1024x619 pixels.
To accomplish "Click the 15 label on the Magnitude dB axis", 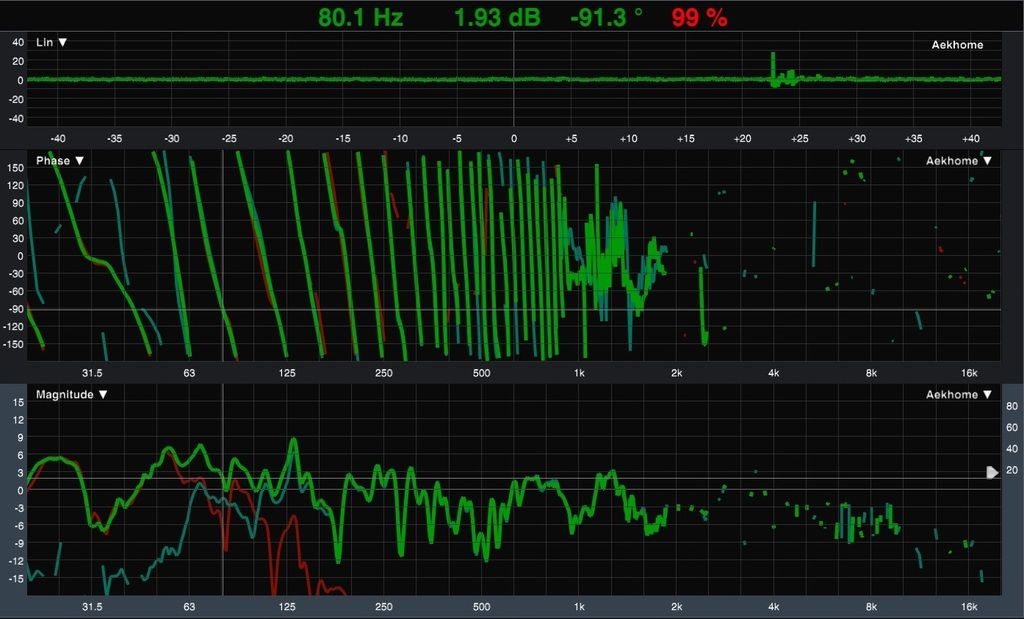I will pos(18,402).
